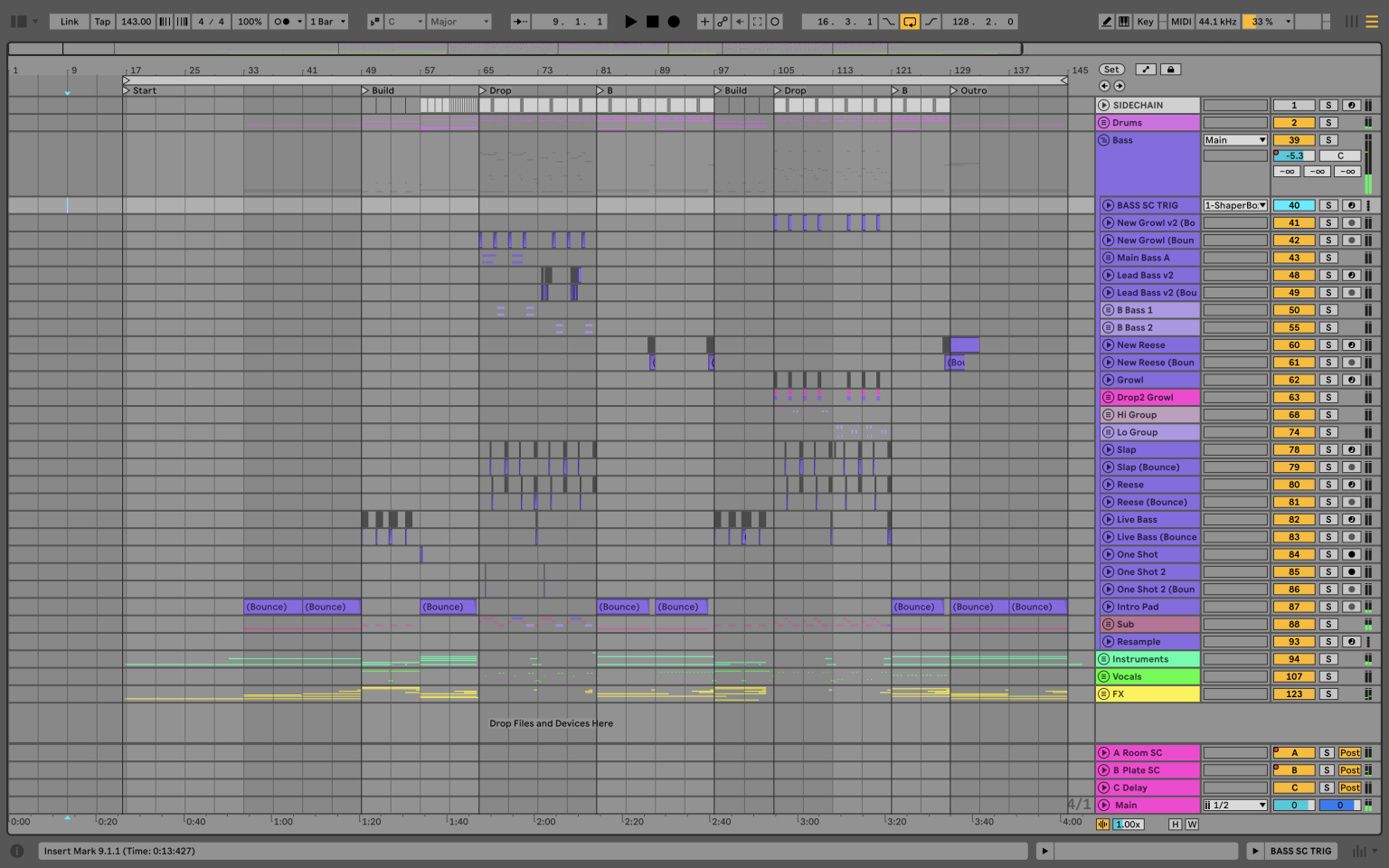
Task: Activate the punch-out switch icon
Action: pyautogui.click(x=931, y=21)
